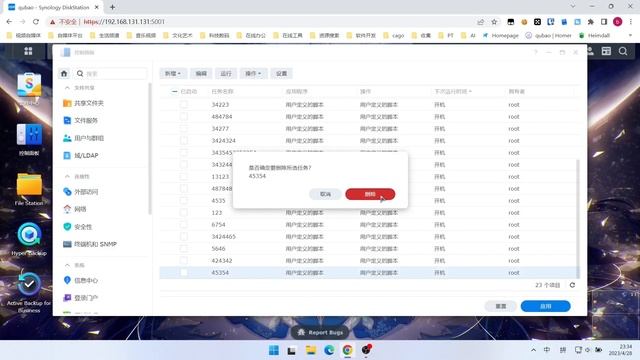Open Microsoft Edge from taskbar
640x360 pixels.
[x=329, y=350]
